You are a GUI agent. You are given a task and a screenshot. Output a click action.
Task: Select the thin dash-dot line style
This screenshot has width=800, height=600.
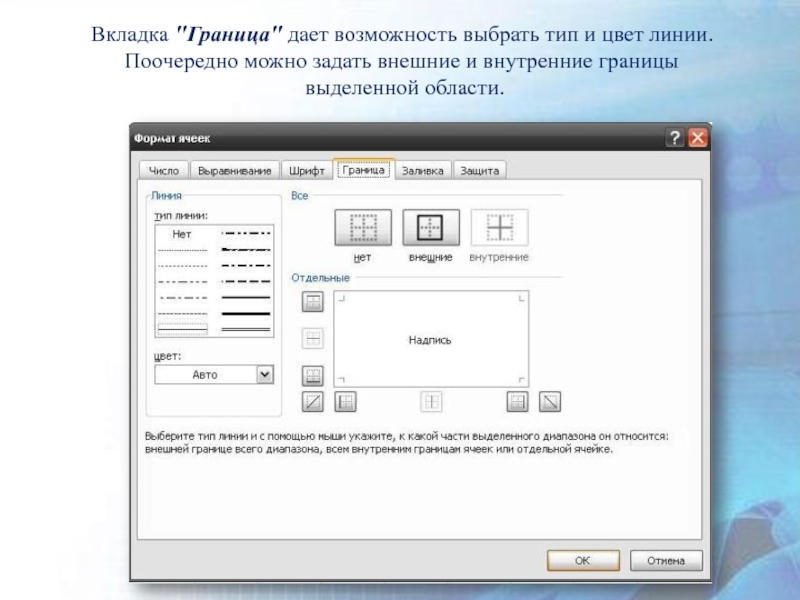pos(183,298)
